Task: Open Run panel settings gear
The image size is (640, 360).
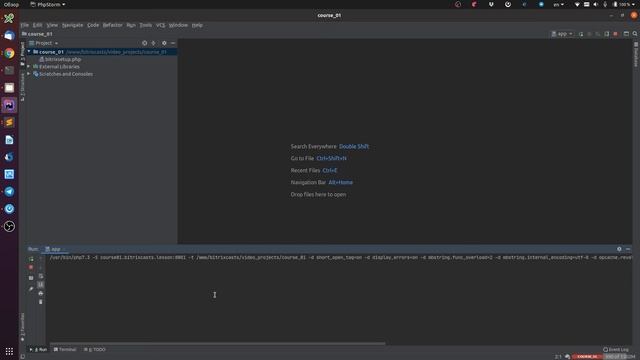Action: coord(619,249)
